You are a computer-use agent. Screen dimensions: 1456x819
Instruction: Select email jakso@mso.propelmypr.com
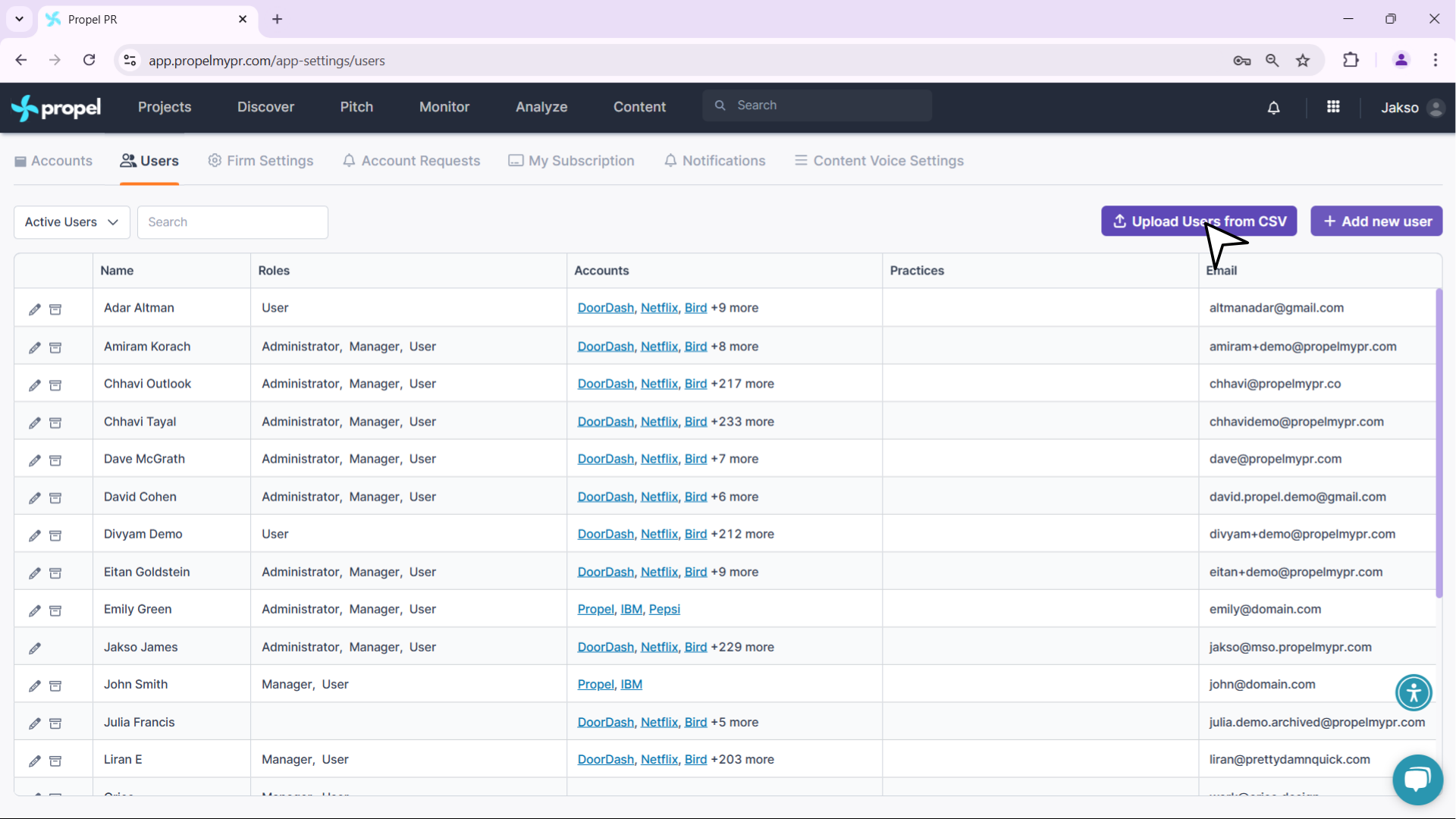pyautogui.click(x=1290, y=647)
